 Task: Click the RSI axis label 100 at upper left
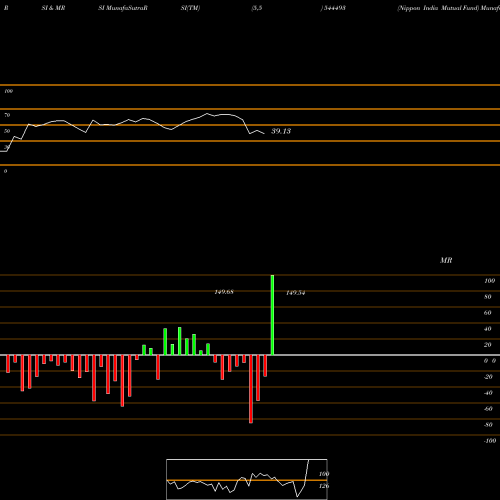point(8,91)
